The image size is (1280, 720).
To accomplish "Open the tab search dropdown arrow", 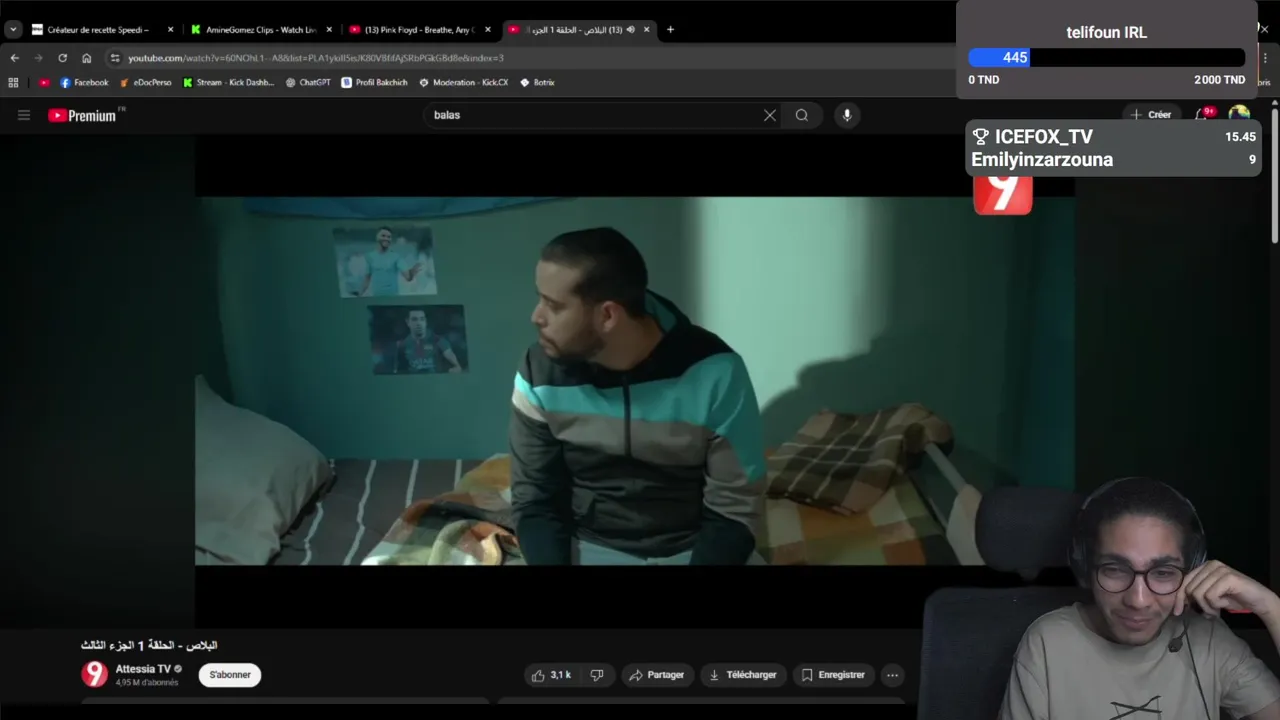I will click(x=13, y=30).
